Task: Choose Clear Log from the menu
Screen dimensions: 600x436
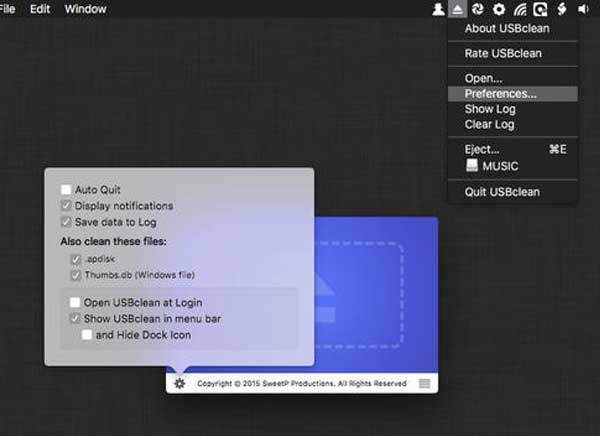Action: pyautogui.click(x=513, y=124)
